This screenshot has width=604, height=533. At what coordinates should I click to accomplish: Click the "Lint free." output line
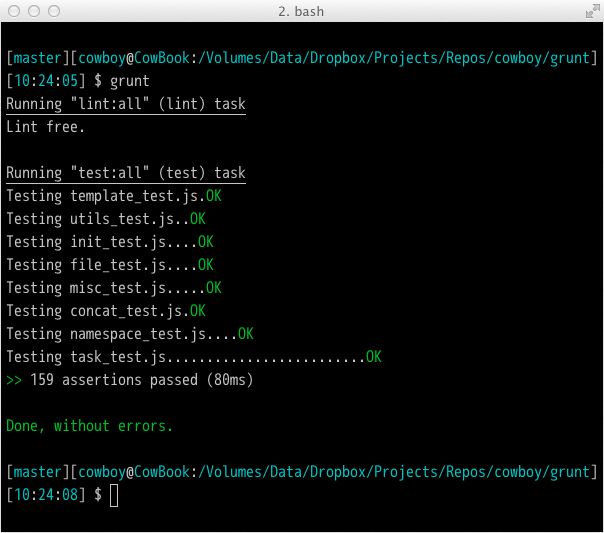click(45, 127)
